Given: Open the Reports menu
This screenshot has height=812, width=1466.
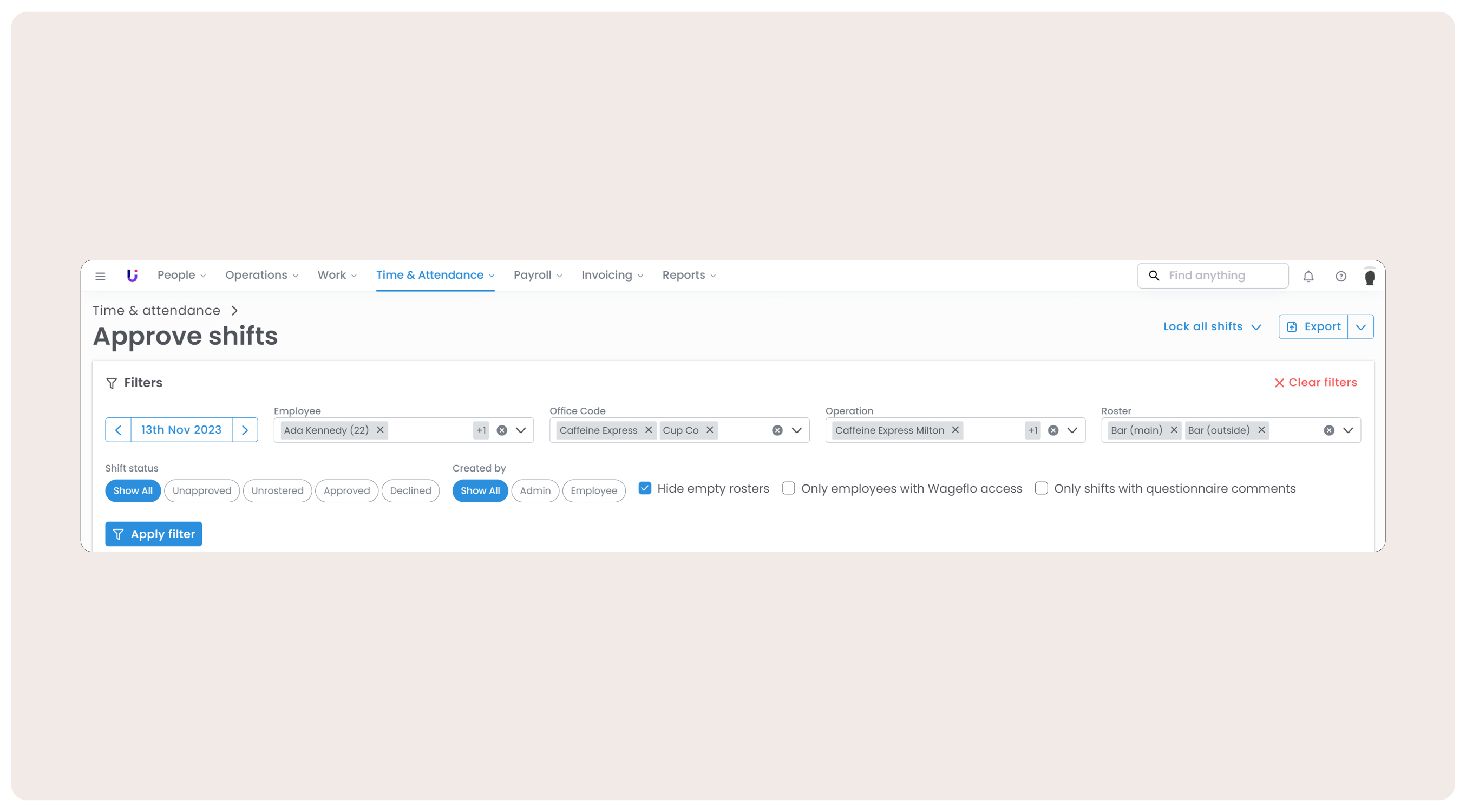Looking at the screenshot, I should (x=689, y=276).
